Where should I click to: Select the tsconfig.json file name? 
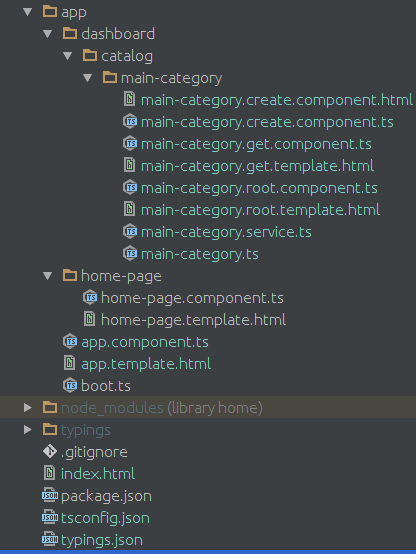(105, 518)
